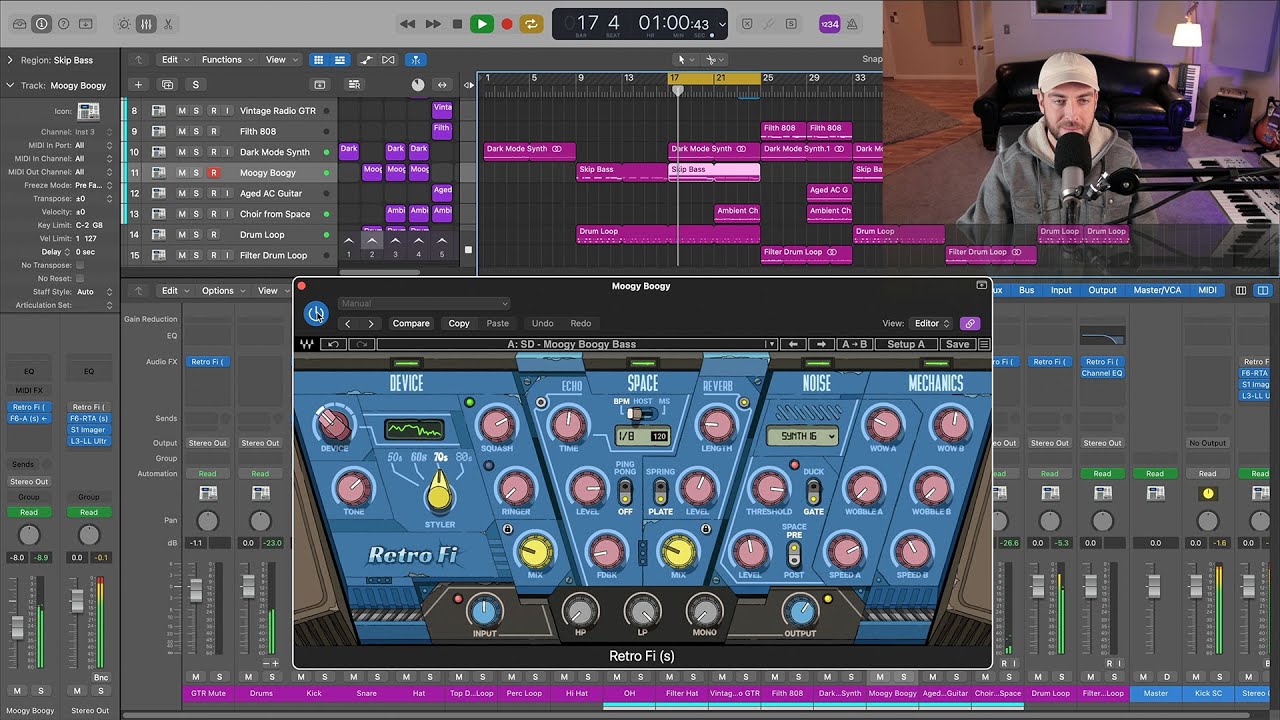The image size is (1280, 720).
Task: Click the red Record button
Action: (x=507, y=24)
